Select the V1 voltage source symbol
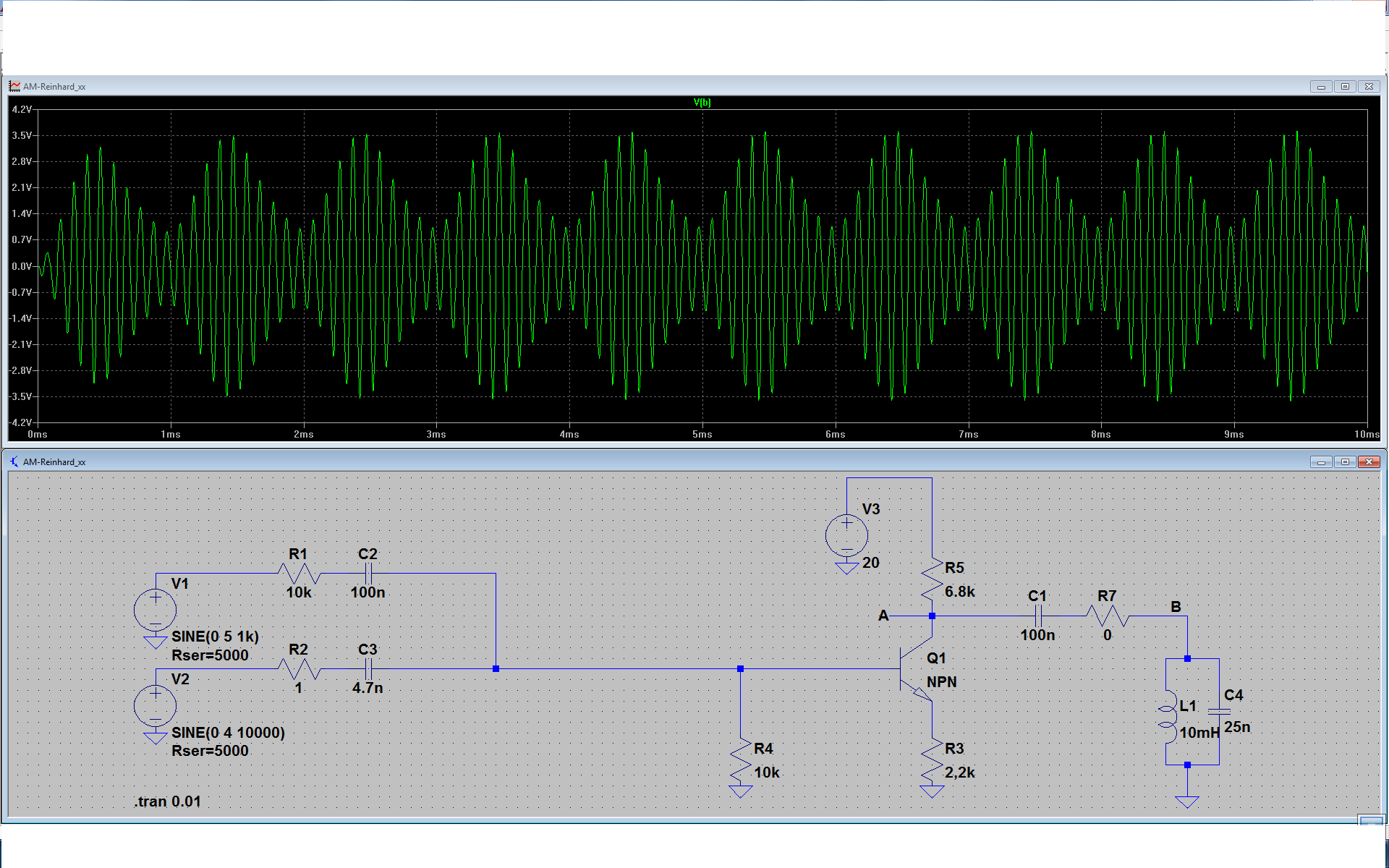The width and height of the screenshot is (1389, 868). (156, 610)
